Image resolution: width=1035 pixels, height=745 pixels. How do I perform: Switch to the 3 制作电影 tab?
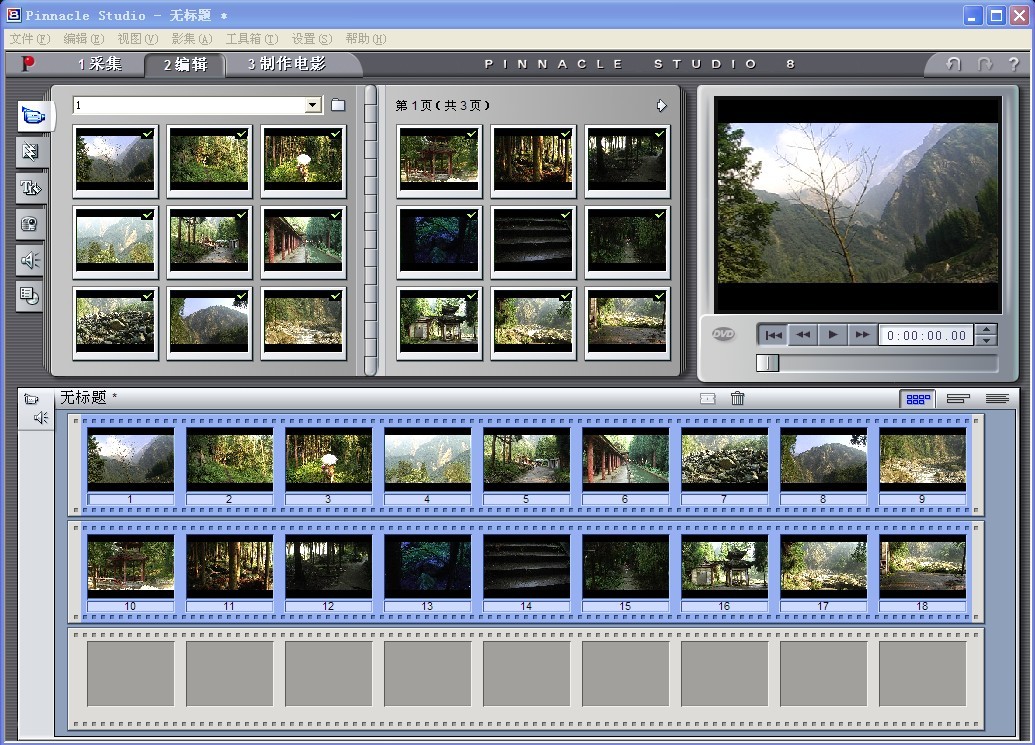tap(286, 64)
